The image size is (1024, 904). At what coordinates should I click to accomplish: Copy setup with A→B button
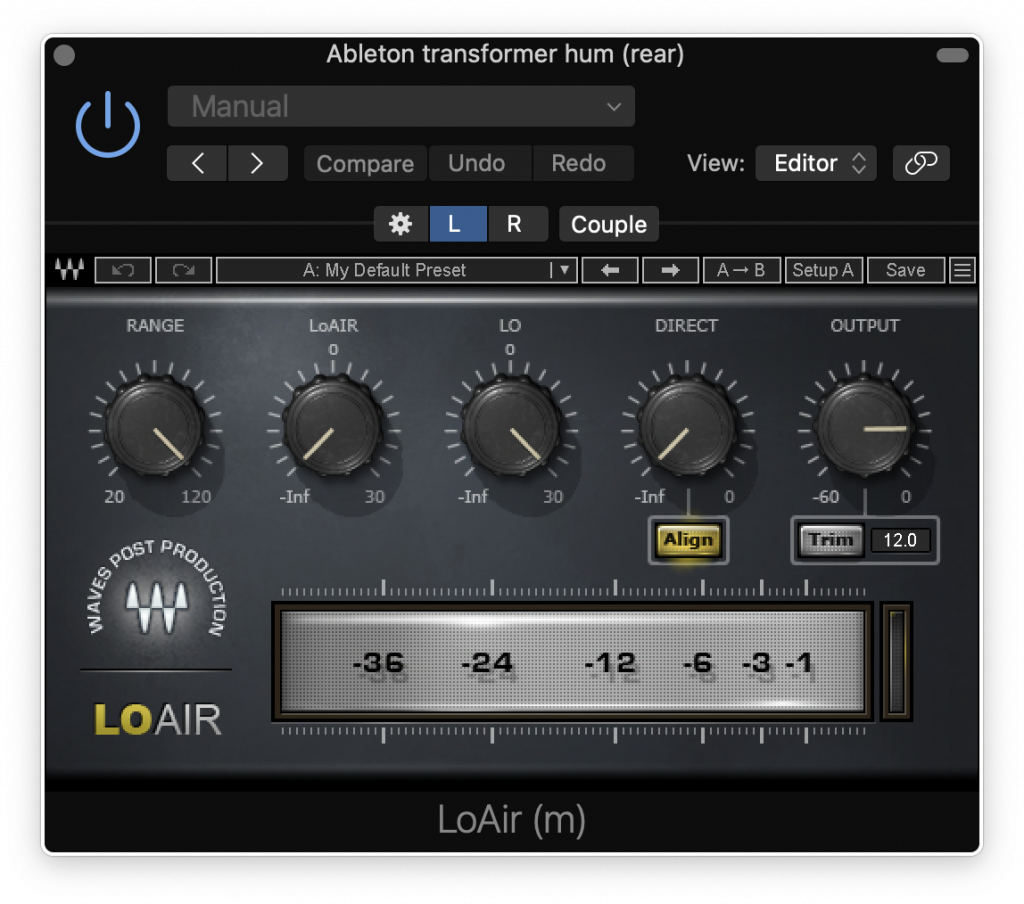click(741, 270)
